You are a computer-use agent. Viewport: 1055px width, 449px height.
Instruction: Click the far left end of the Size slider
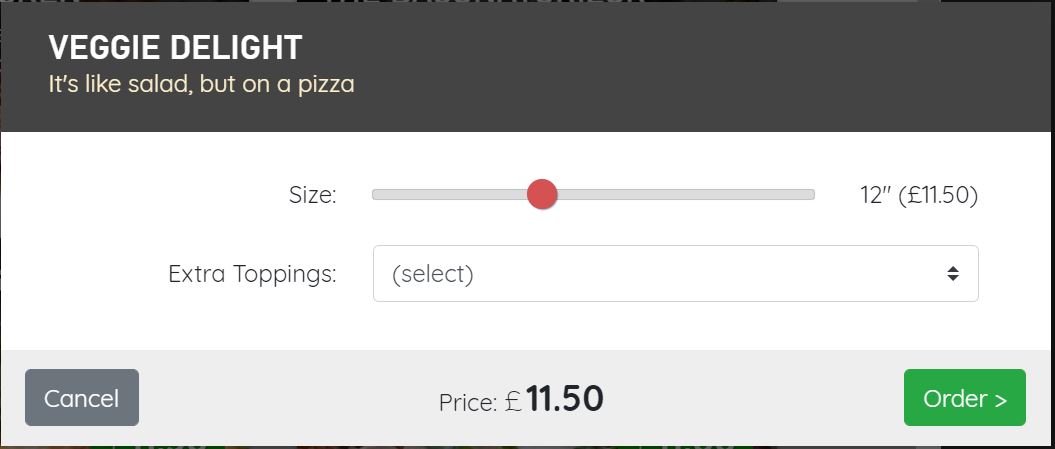(377, 194)
